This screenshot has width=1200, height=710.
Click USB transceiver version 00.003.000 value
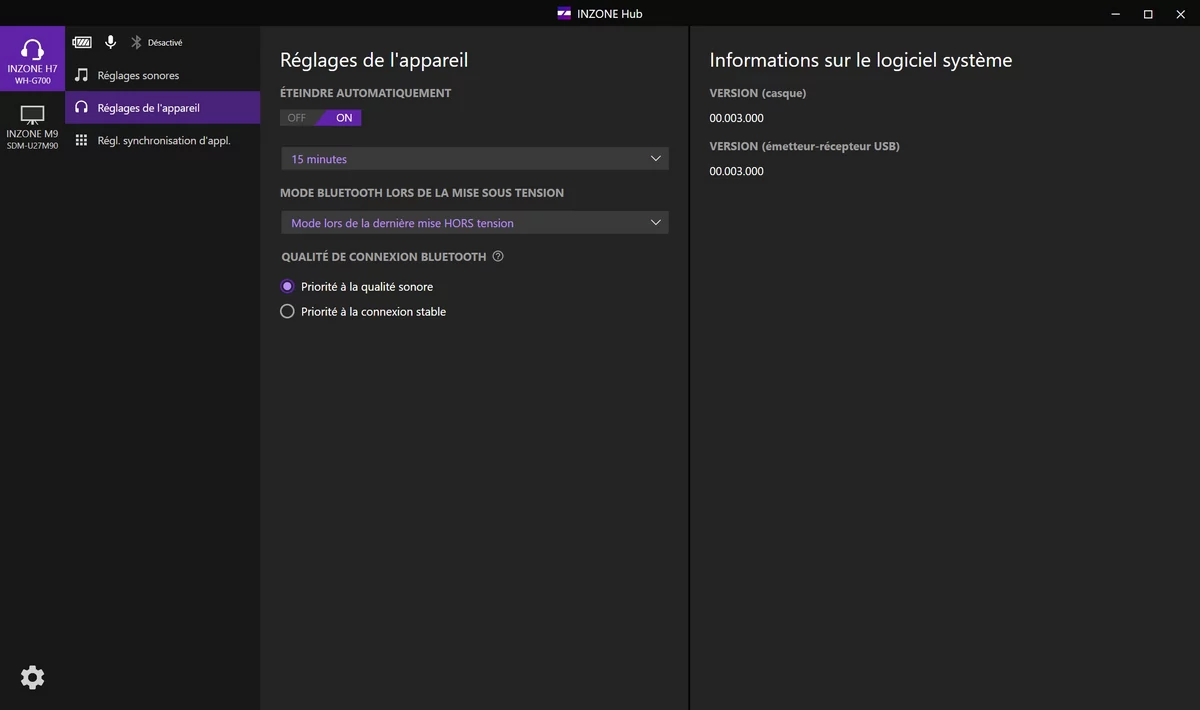click(x=736, y=171)
